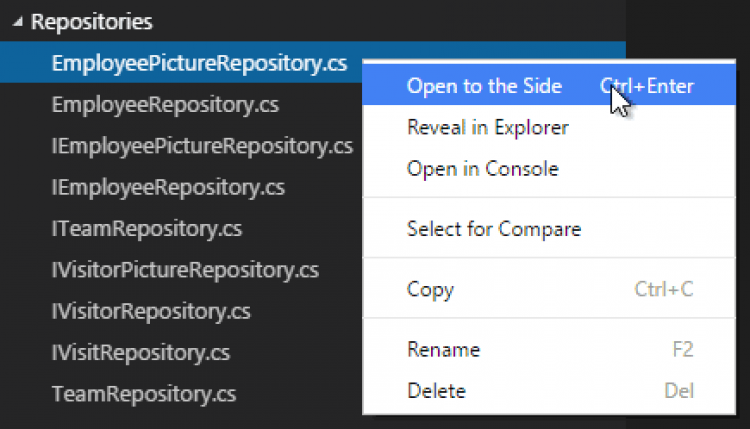The image size is (750, 429).
Task: Open IVisitorRepository.cs file
Action: pyautogui.click(x=151, y=310)
